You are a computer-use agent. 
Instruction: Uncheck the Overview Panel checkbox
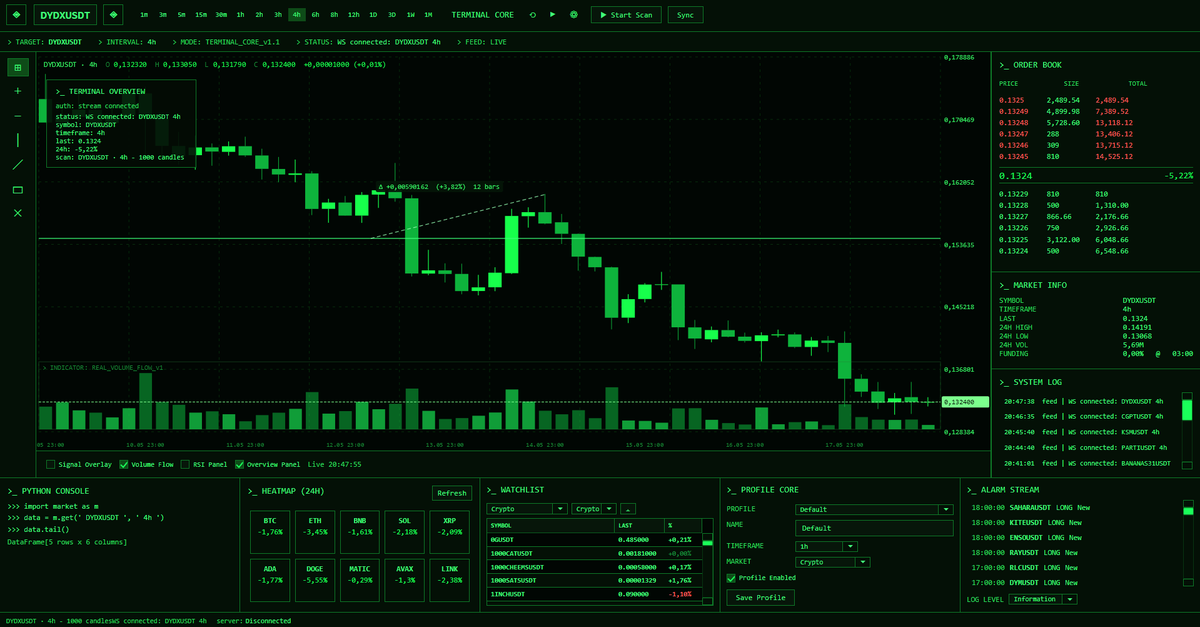(x=240, y=464)
